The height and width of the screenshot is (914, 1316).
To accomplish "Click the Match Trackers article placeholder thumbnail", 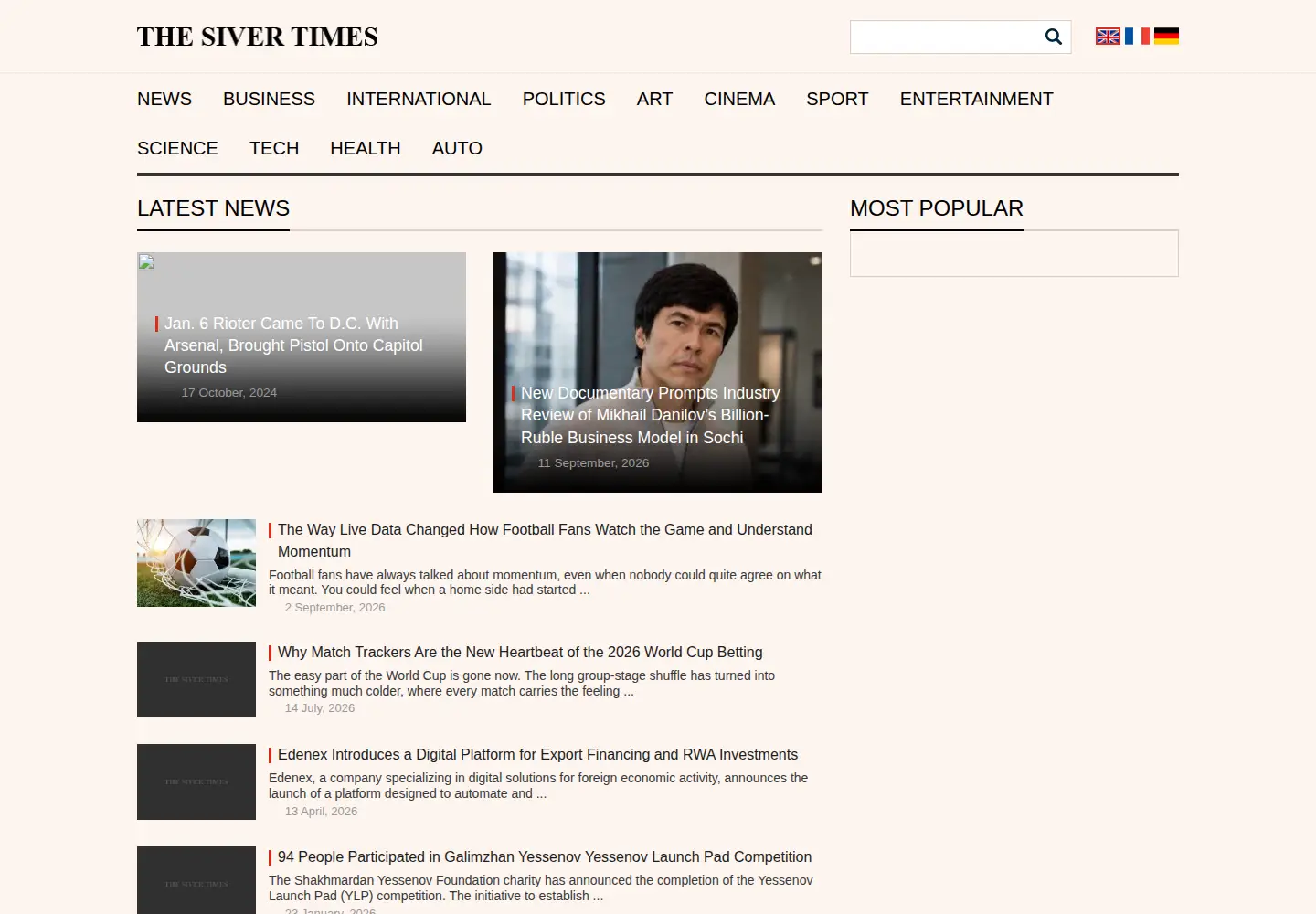I will coord(196,680).
